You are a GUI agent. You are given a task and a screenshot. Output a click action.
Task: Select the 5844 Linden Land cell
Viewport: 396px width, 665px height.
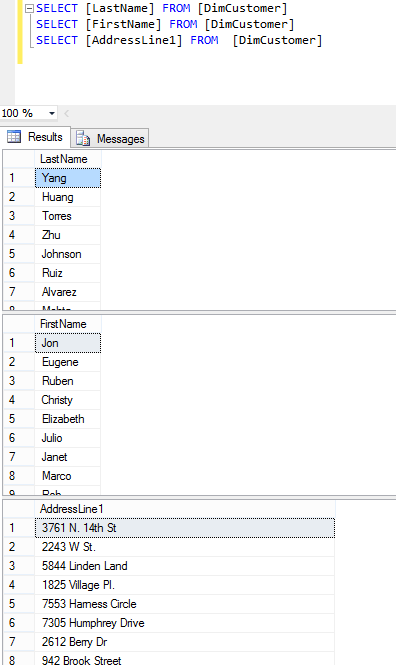pos(185,566)
